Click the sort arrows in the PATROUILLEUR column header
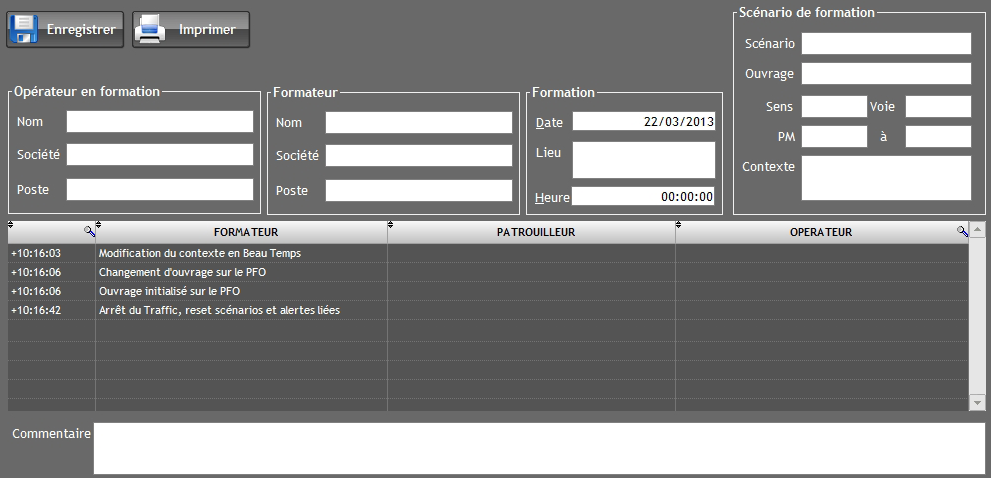991x479 pixels. pyautogui.click(x=391, y=225)
